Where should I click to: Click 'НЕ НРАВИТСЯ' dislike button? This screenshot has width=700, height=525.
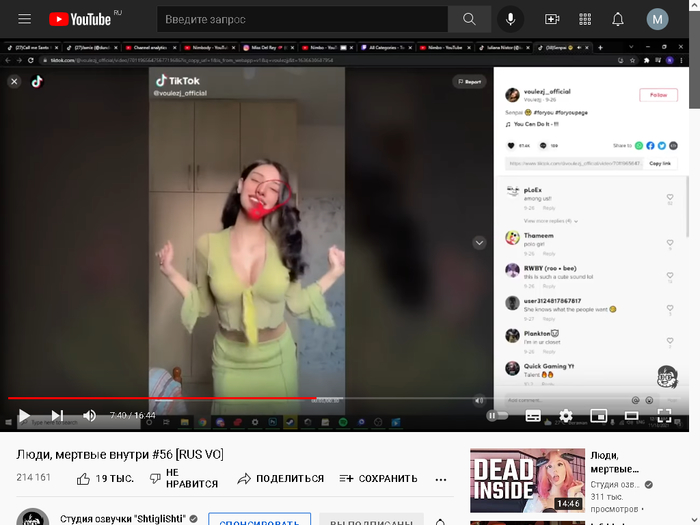[183, 478]
